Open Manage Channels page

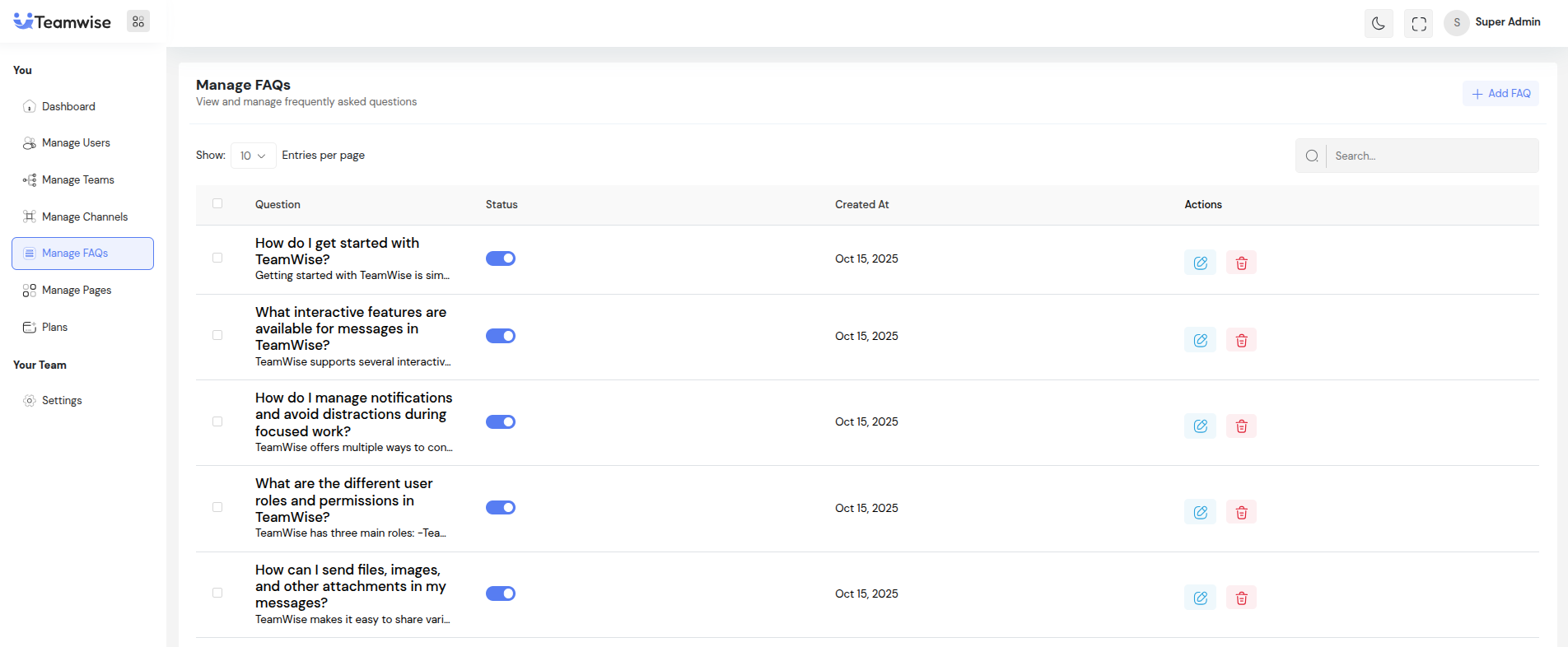pos(85,217)
